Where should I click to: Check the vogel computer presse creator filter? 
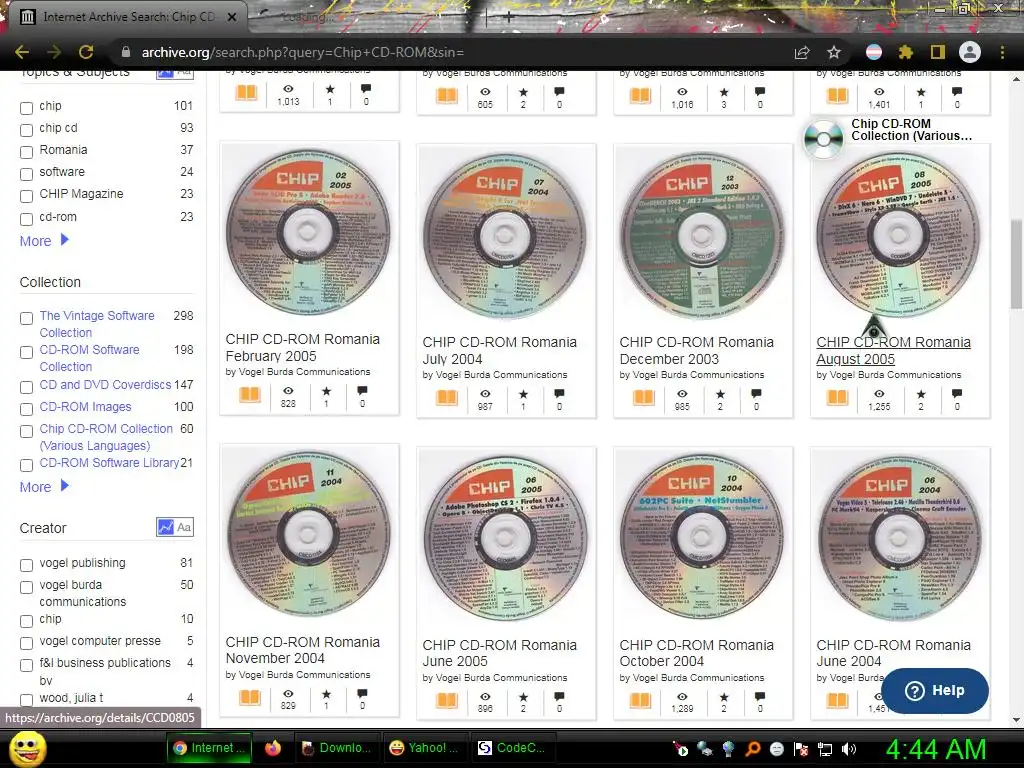click(26, 643)
